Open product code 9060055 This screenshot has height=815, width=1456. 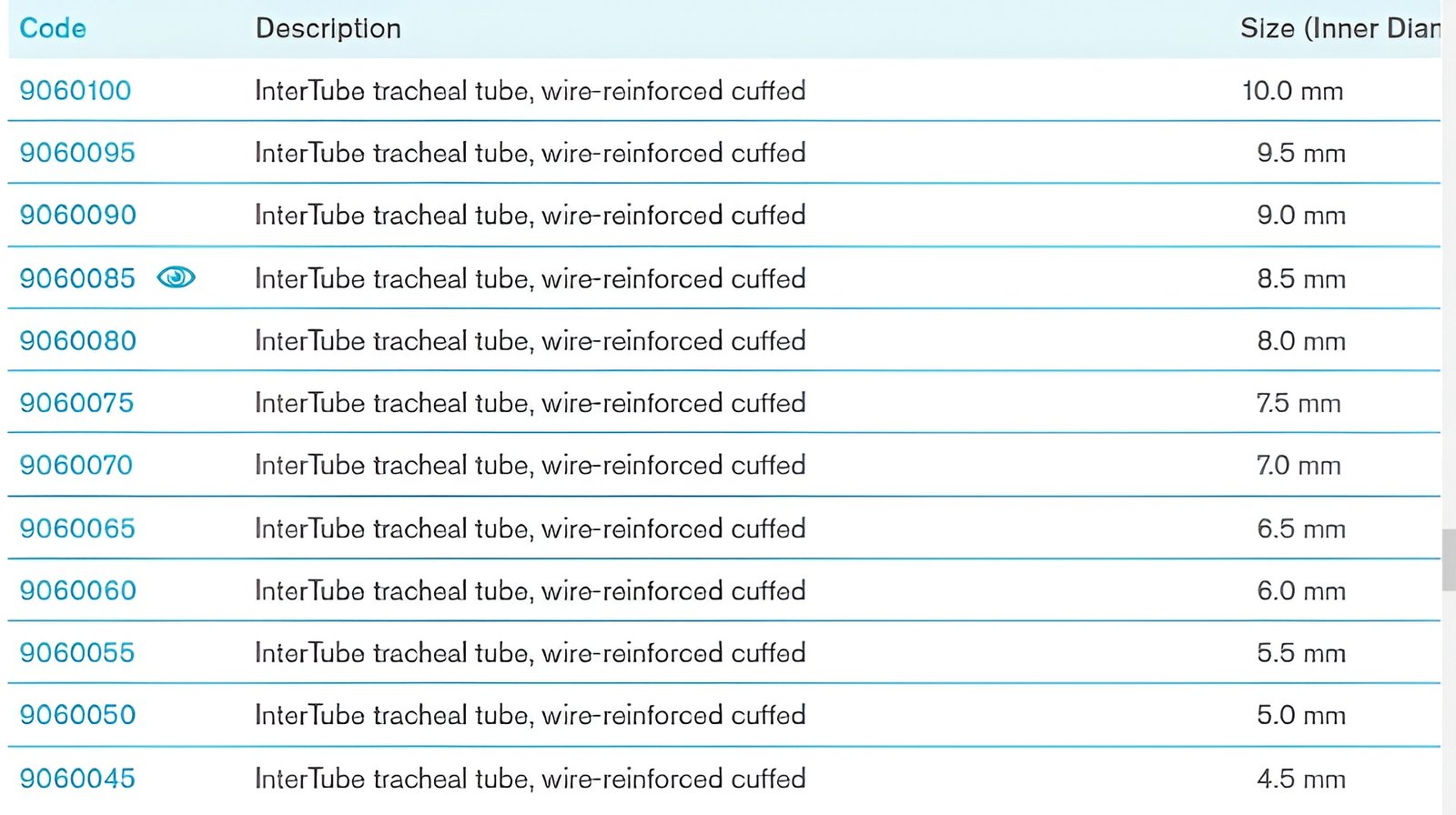[77, 653]
